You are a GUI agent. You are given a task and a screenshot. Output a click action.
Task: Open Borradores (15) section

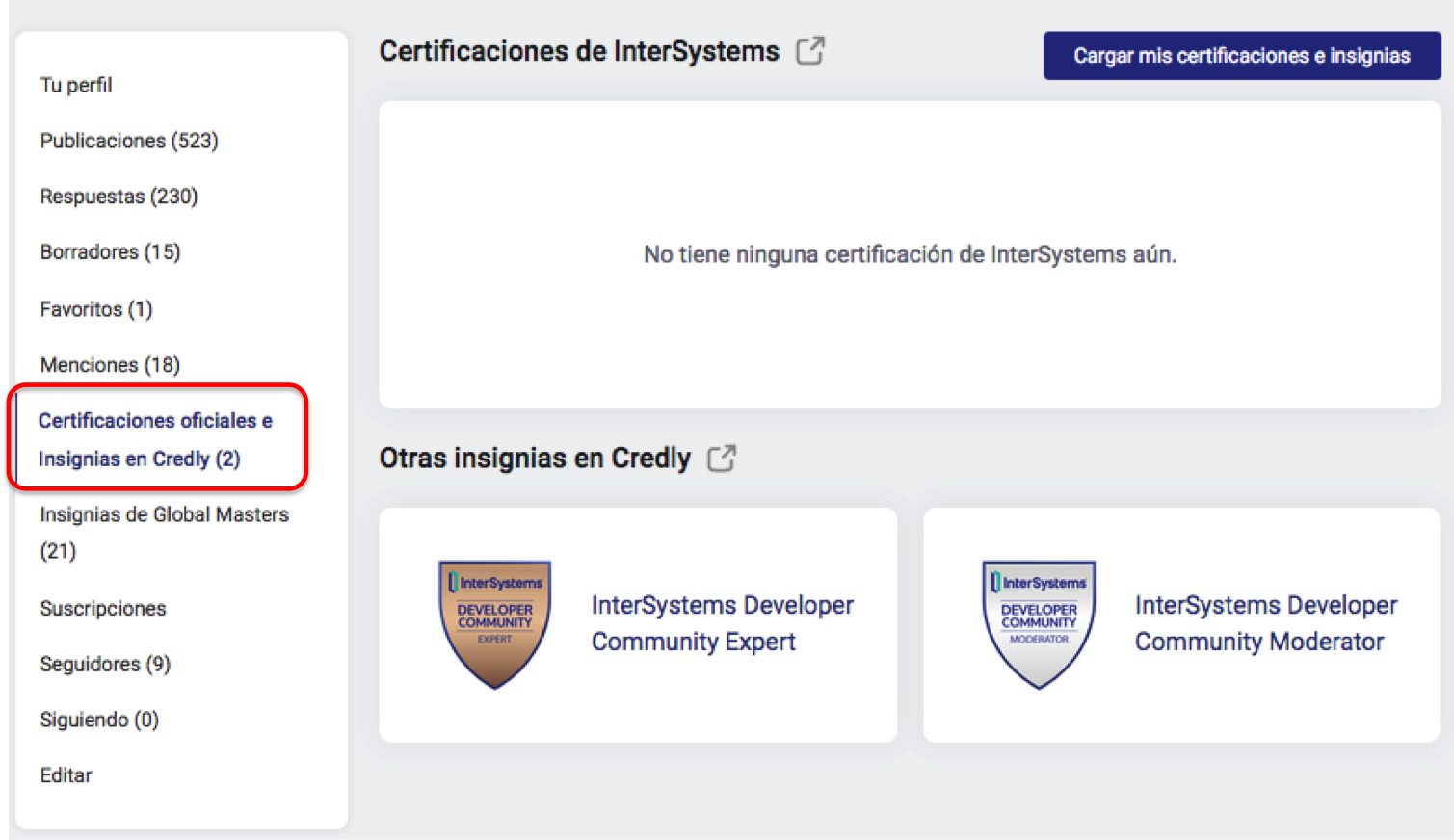coord(110,252)
